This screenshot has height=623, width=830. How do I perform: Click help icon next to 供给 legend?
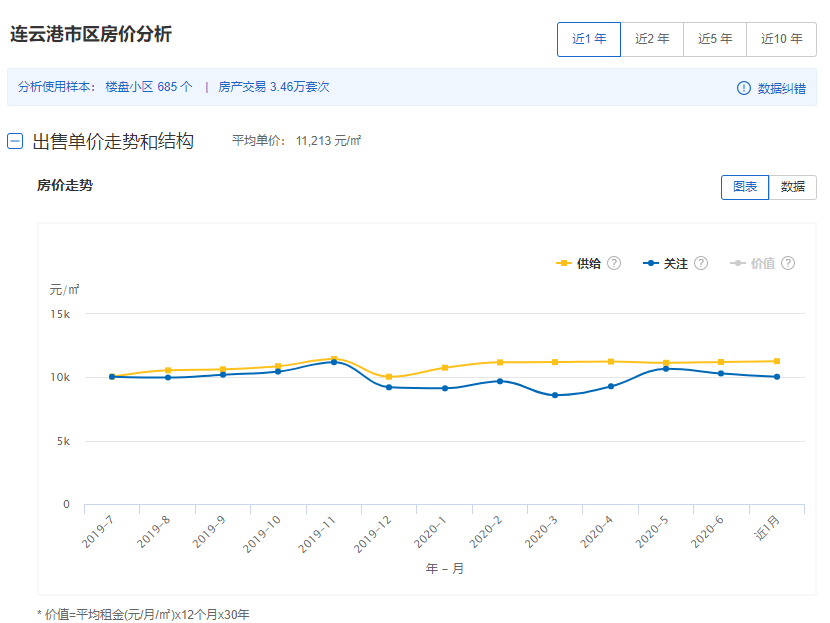pyautogui.click(x=614, y=263)
